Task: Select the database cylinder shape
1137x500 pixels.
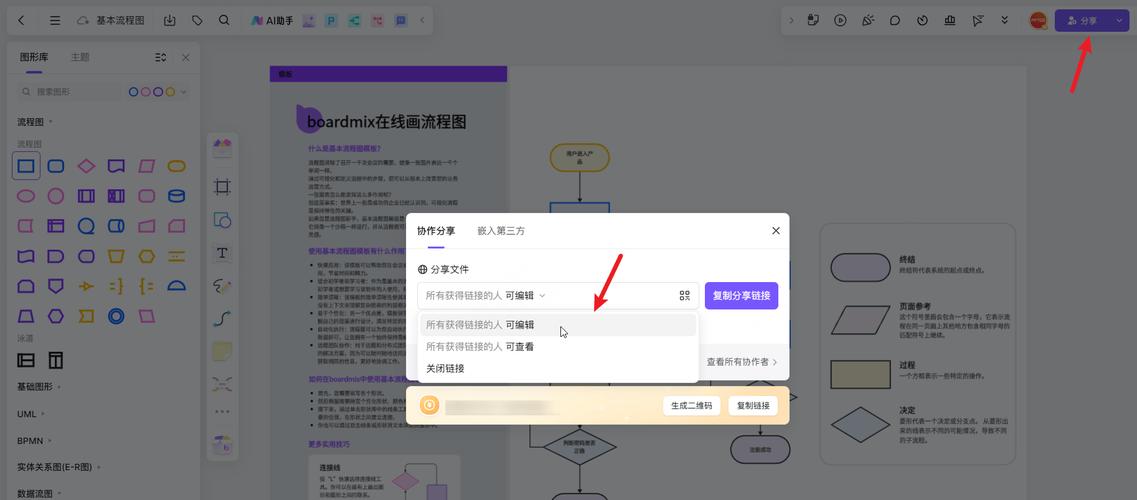Action: 176,196
